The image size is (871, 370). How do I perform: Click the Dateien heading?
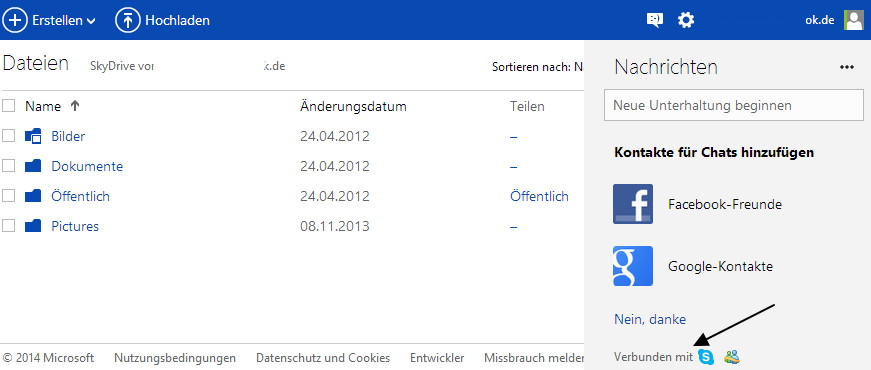36,63
